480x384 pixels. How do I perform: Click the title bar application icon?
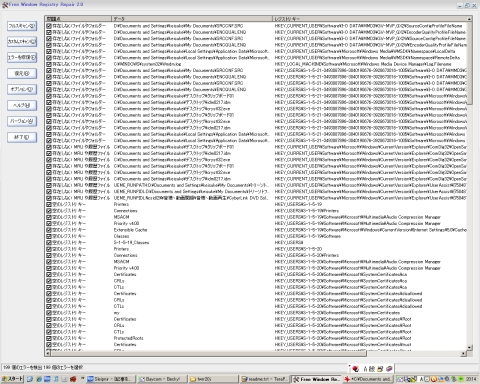[5, 5]
